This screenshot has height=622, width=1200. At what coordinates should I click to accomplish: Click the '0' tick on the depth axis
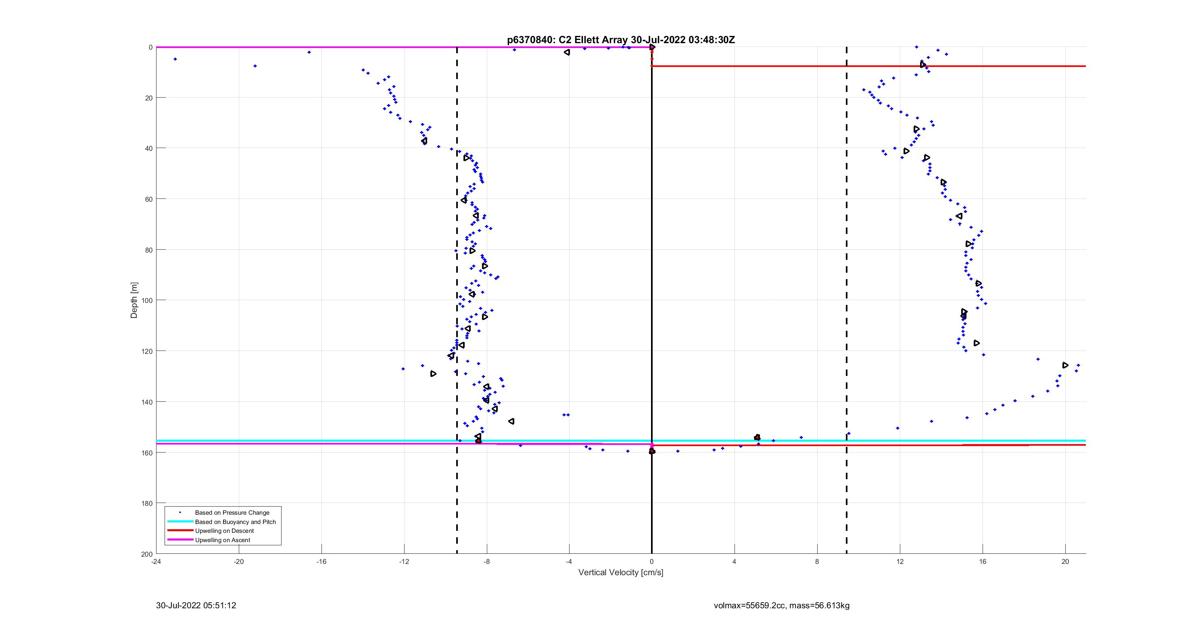click(x=150, y=47)
